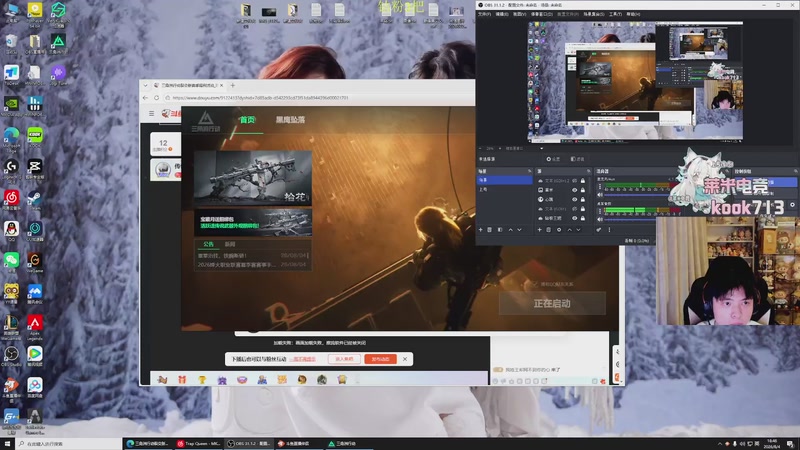Select 公告 tab in launcher news box

tap(208, 244)
